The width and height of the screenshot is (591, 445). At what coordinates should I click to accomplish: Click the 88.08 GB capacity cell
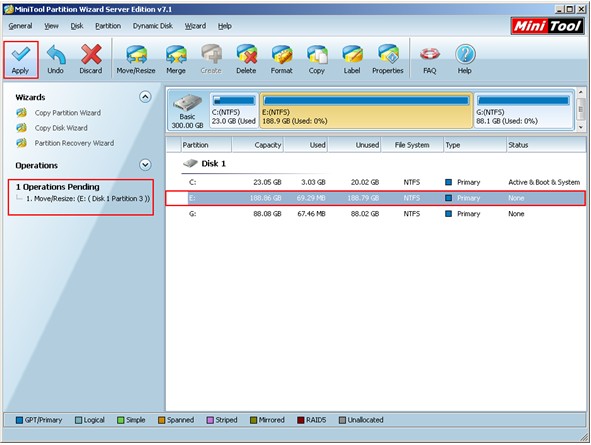pos(267,214)
